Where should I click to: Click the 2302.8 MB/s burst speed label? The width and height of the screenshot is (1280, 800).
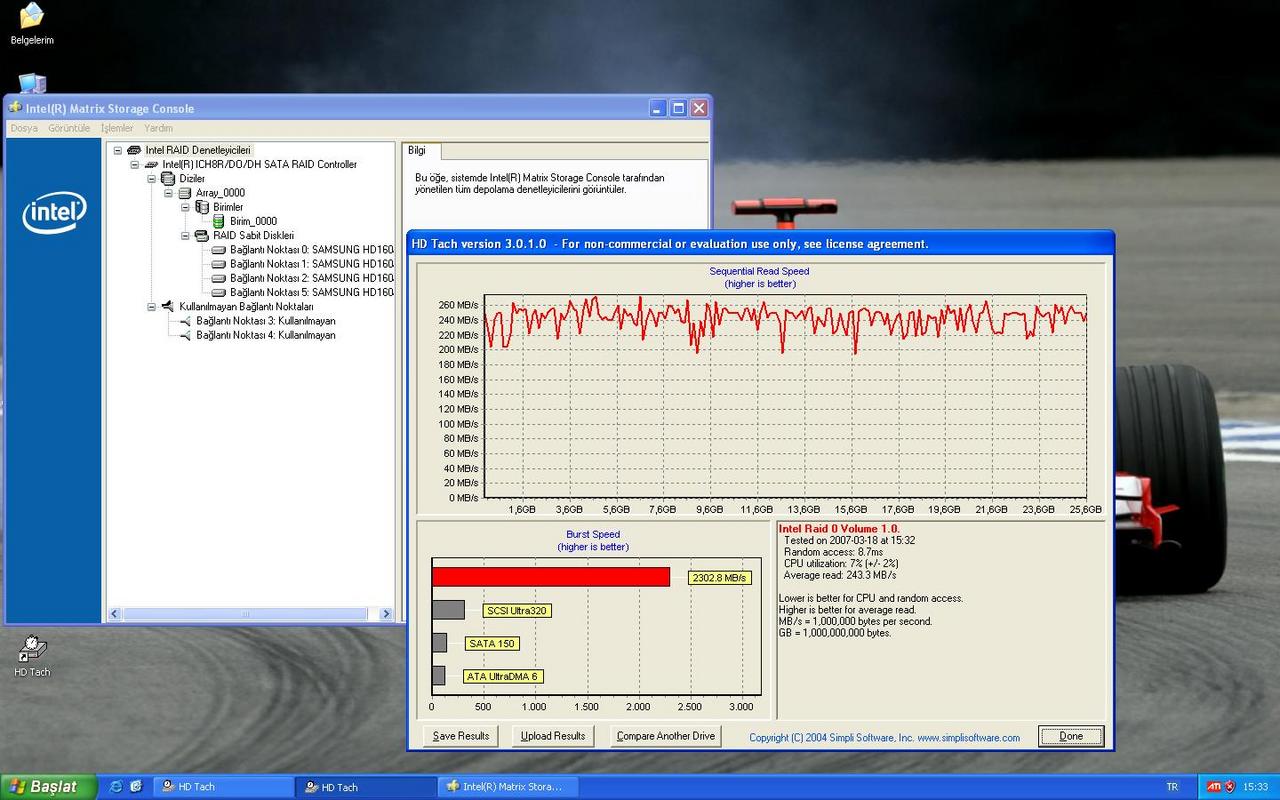tap(719, 577)
